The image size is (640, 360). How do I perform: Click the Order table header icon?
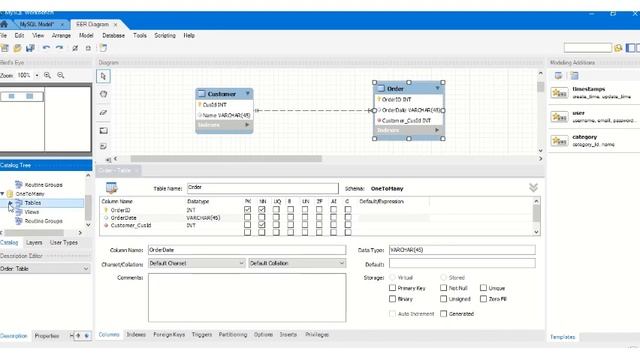point(381,88)
